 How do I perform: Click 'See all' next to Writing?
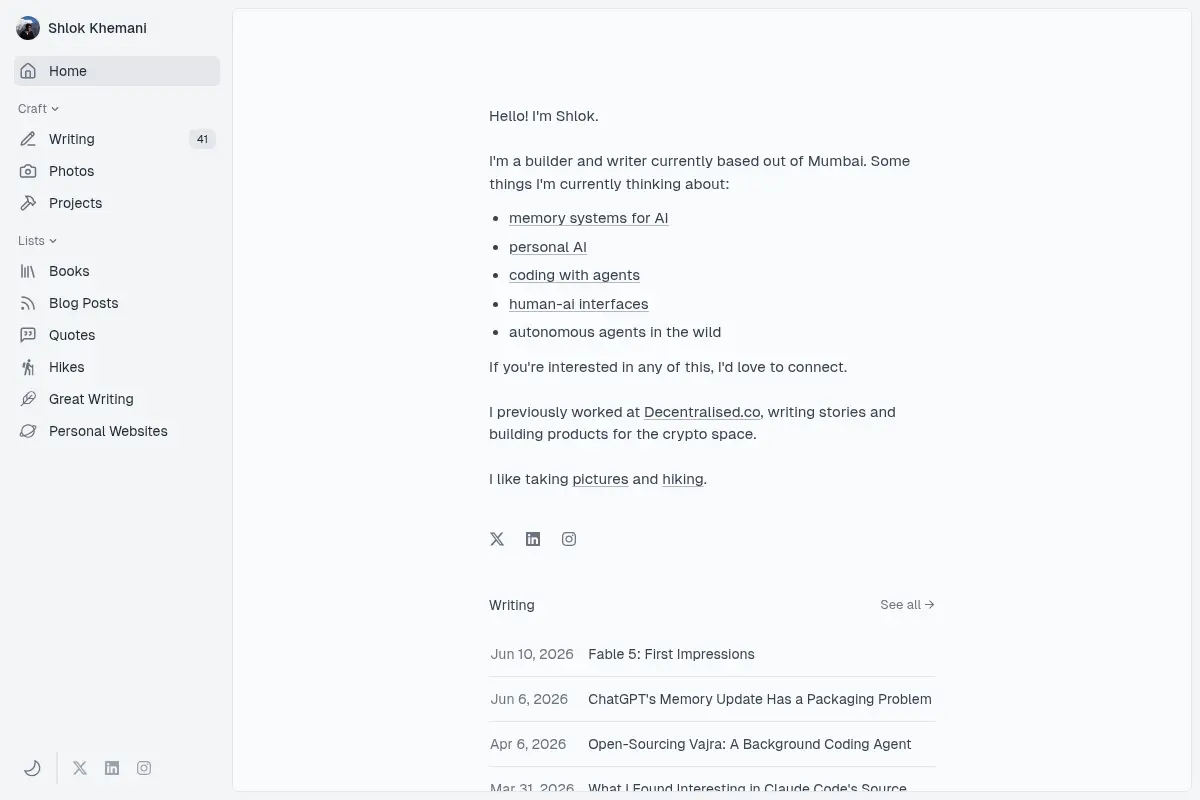click(x=907, y=605)
